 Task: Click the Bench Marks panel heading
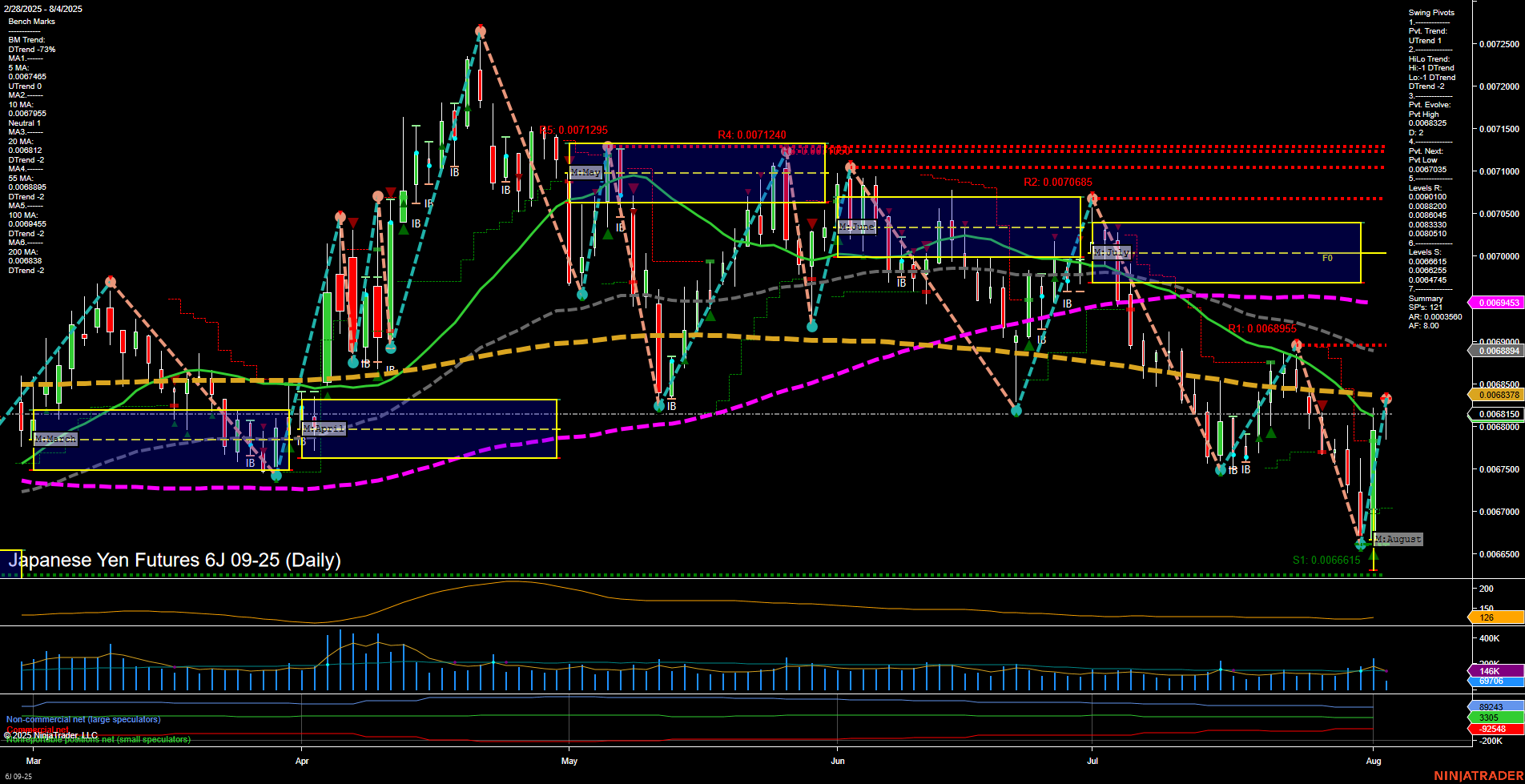[32, 22]
